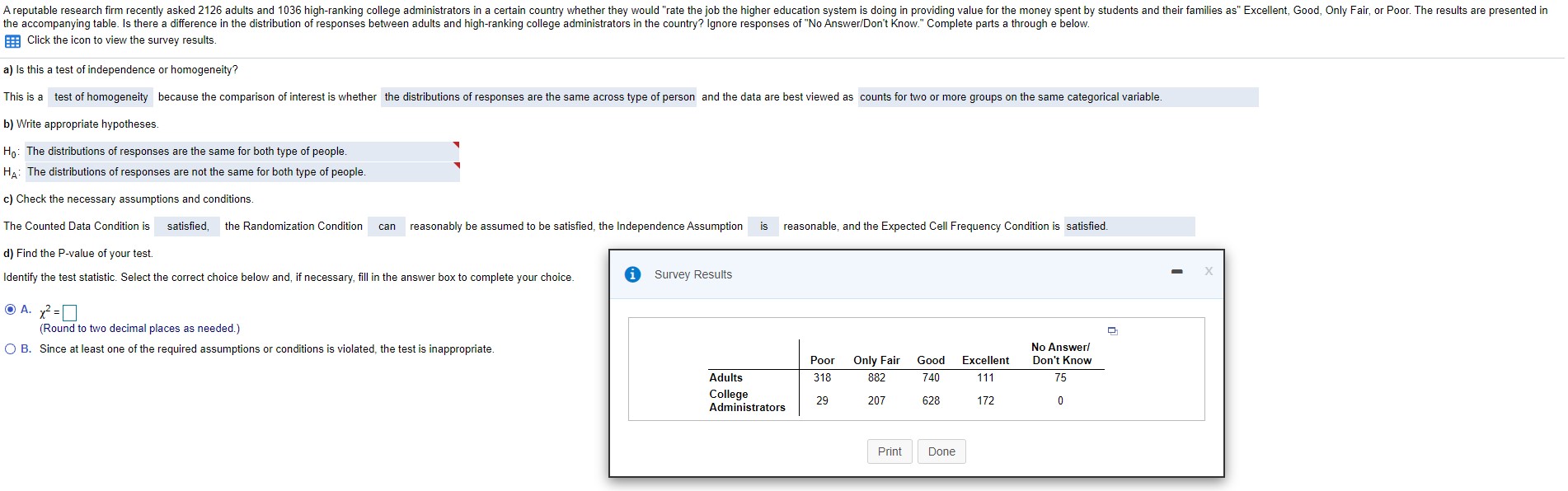Click the 'Good' column header
The width and height of the screenshot is (1568, 491).
coord(931,361)
